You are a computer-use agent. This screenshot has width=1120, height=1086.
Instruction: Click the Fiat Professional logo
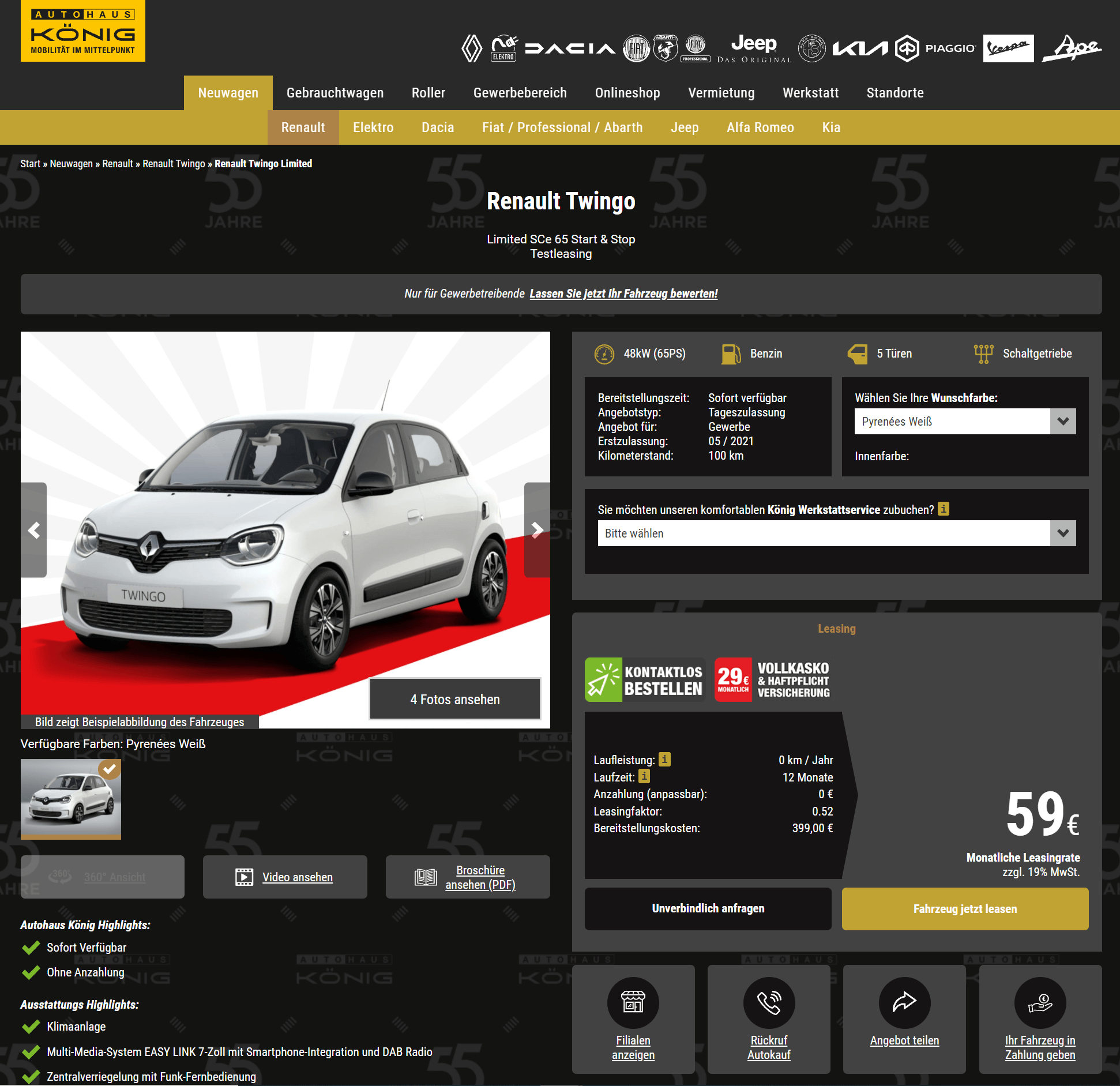click(x=696, y=48)
